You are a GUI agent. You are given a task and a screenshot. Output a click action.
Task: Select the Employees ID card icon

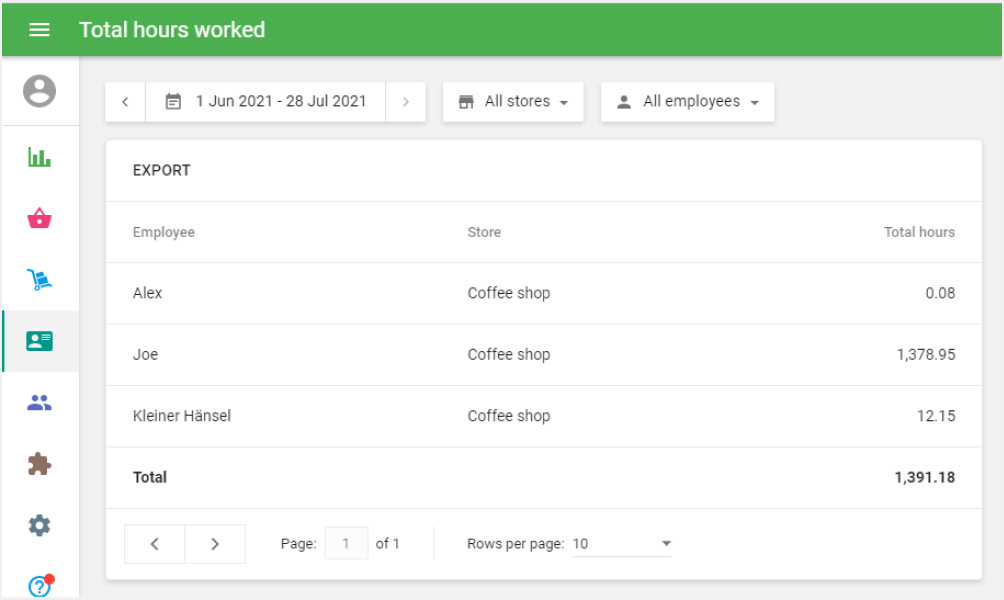[39, 341]
